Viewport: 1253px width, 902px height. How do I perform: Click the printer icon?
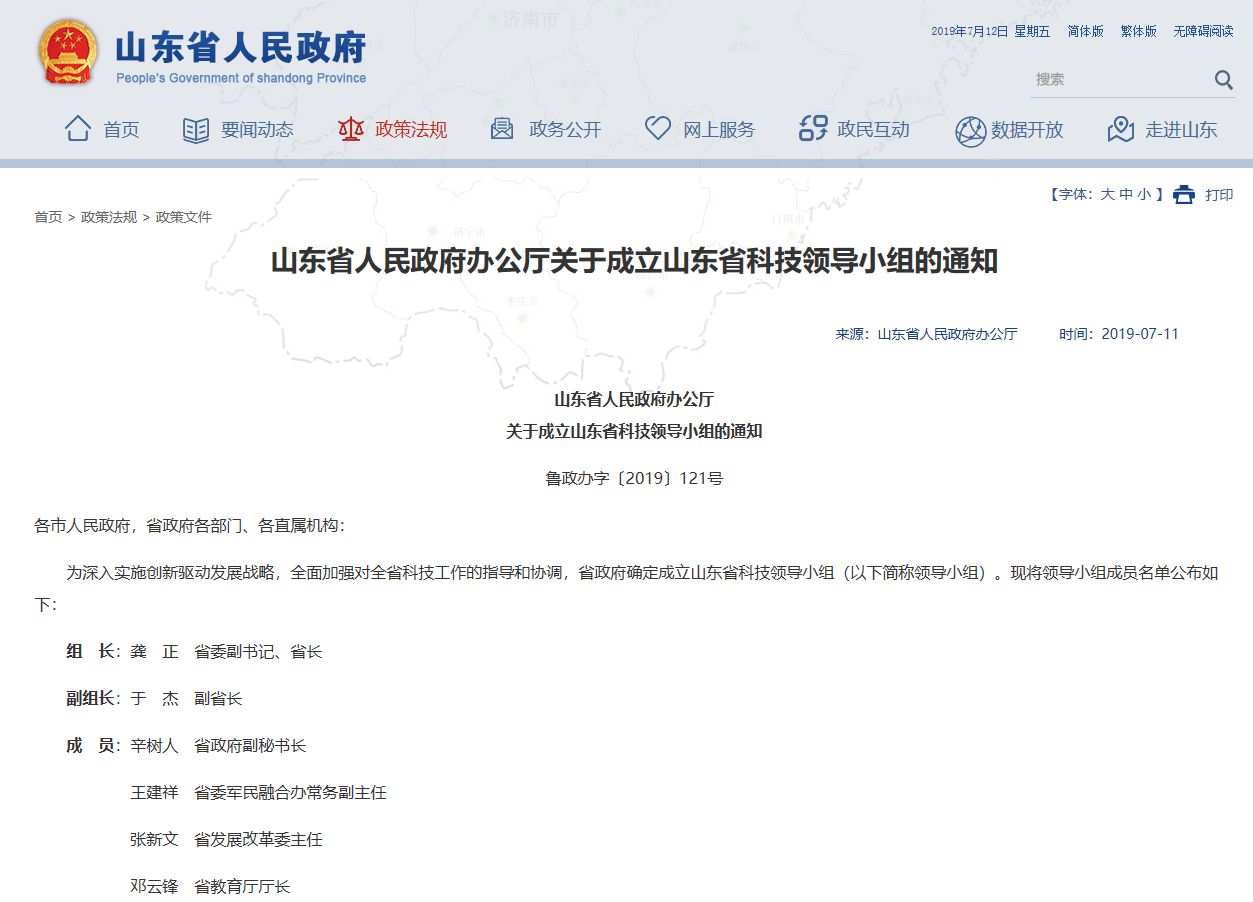click(x=1184, y=195)
